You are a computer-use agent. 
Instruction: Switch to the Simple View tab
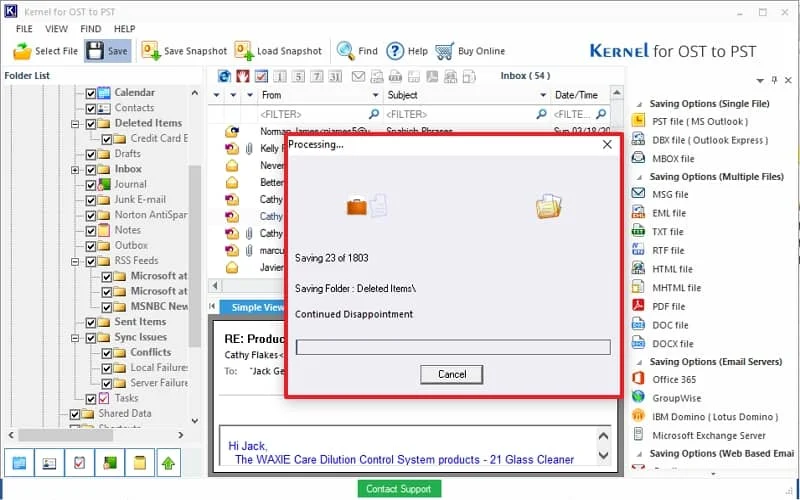point(254,307)
